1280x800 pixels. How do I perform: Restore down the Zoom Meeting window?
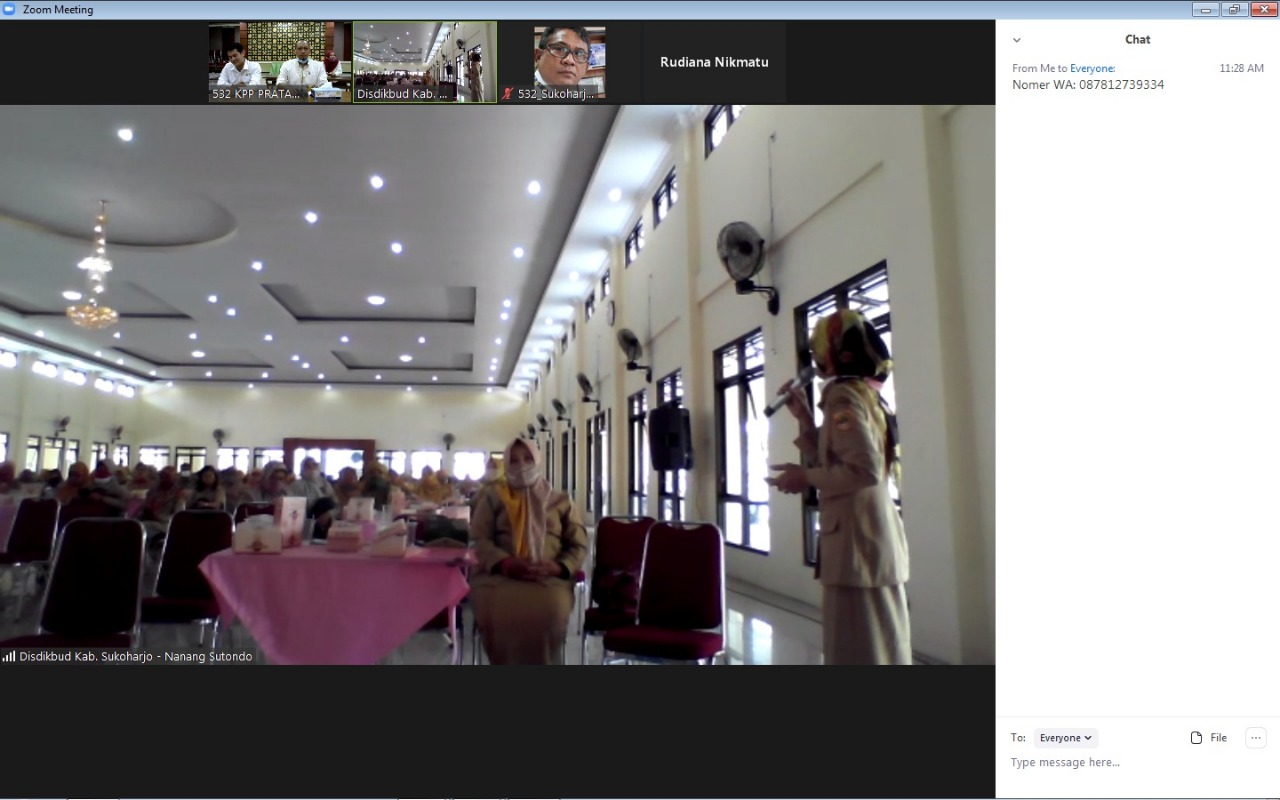point(1234,9)
